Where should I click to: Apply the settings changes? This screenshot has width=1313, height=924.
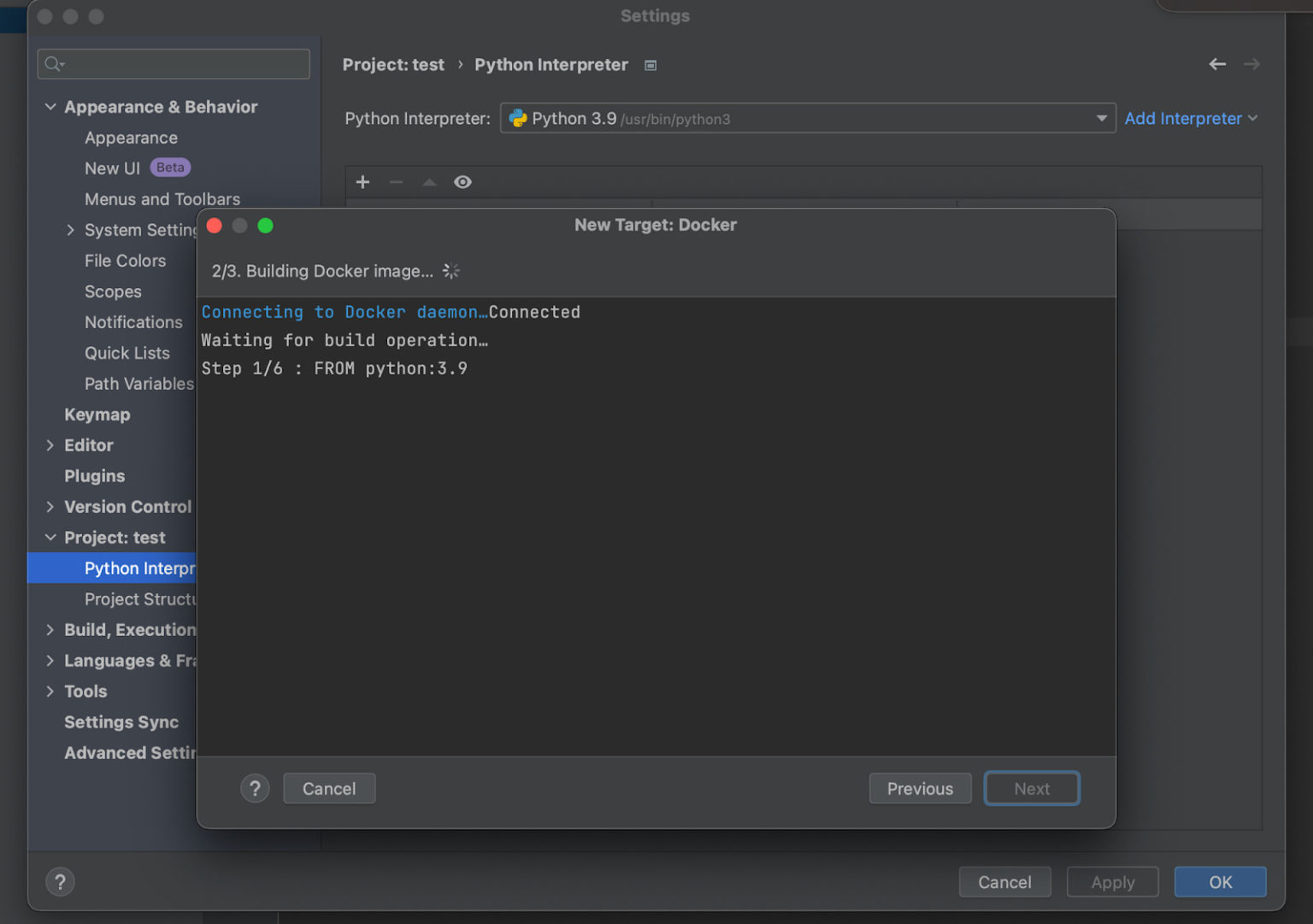tap(1112, 881)
